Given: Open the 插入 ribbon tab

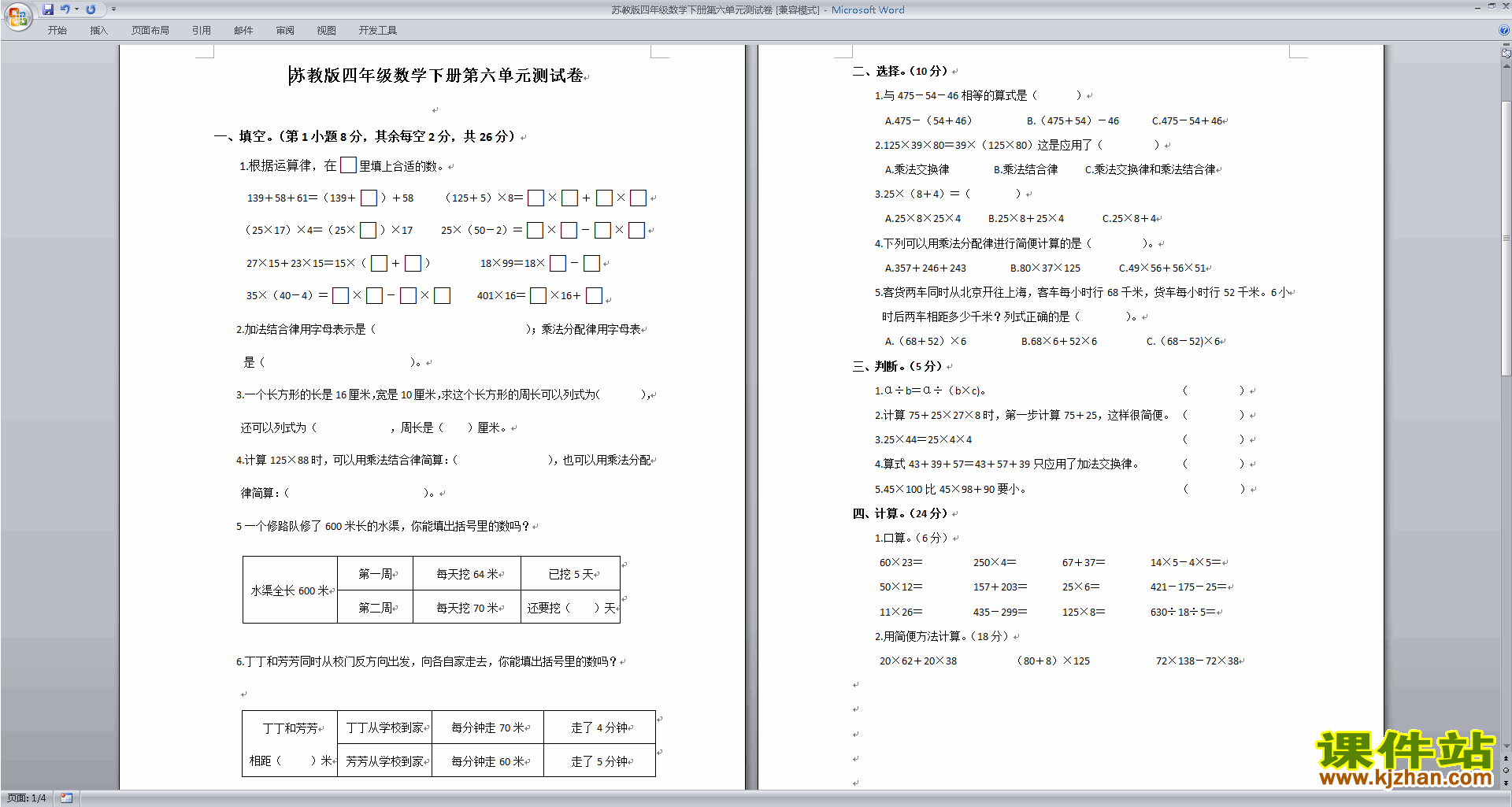Looking at the screenshot, I should [x=98, y=30].
